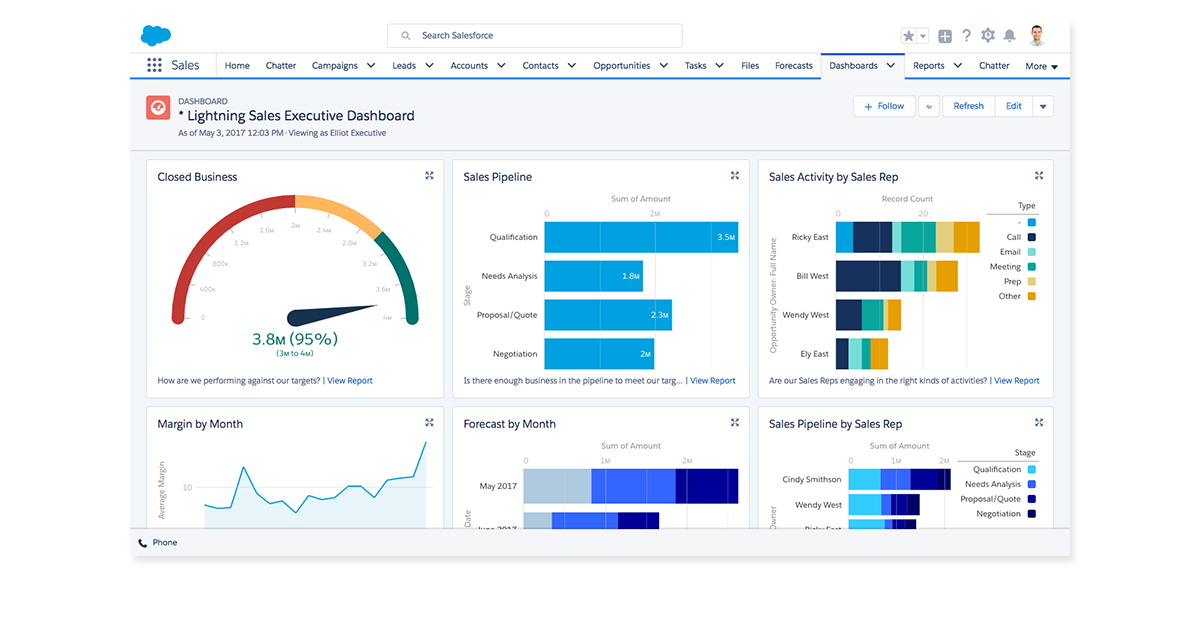Click the notifications bell icon
This screenshot has height=640, width=1200.
click(1010, 35)
